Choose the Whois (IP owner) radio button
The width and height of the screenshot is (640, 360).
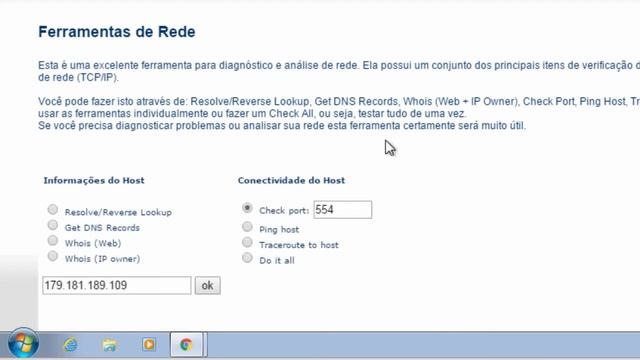point(53,256)
